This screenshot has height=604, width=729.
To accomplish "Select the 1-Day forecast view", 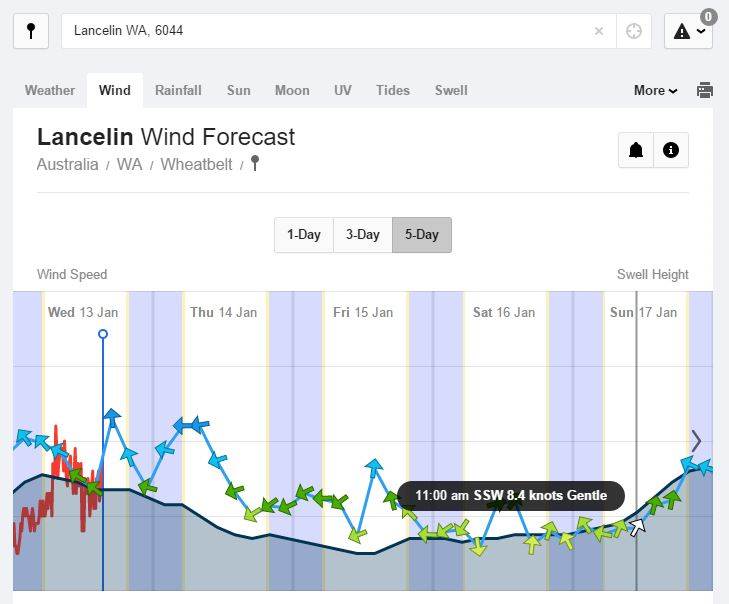I will click(303, 235).
